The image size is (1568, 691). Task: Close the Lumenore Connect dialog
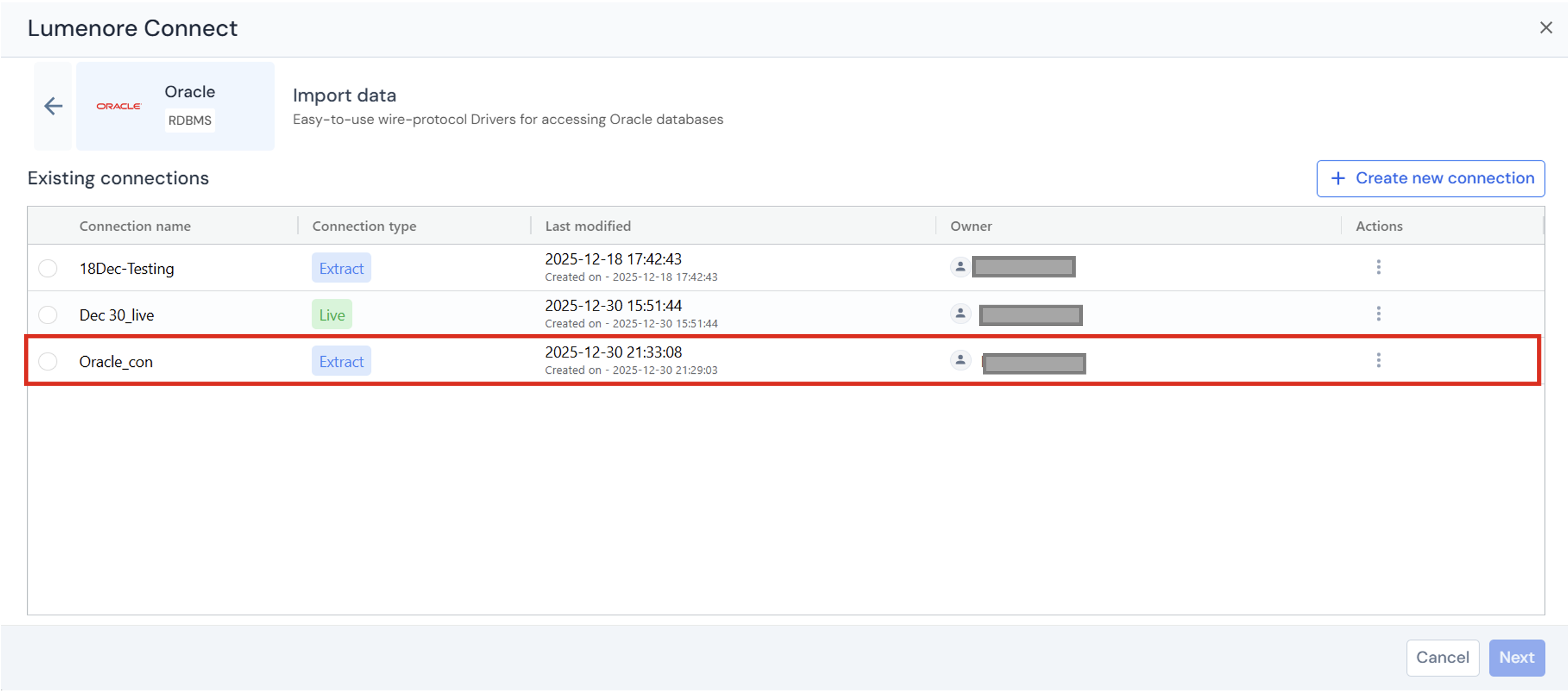point(1546,28)
